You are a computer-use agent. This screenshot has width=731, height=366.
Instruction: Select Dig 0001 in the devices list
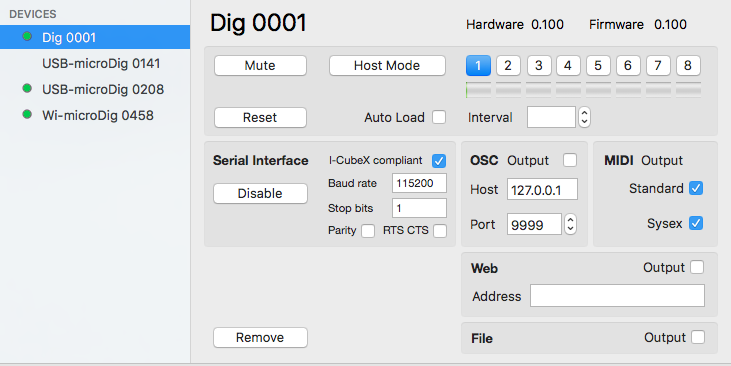(95, 37)
